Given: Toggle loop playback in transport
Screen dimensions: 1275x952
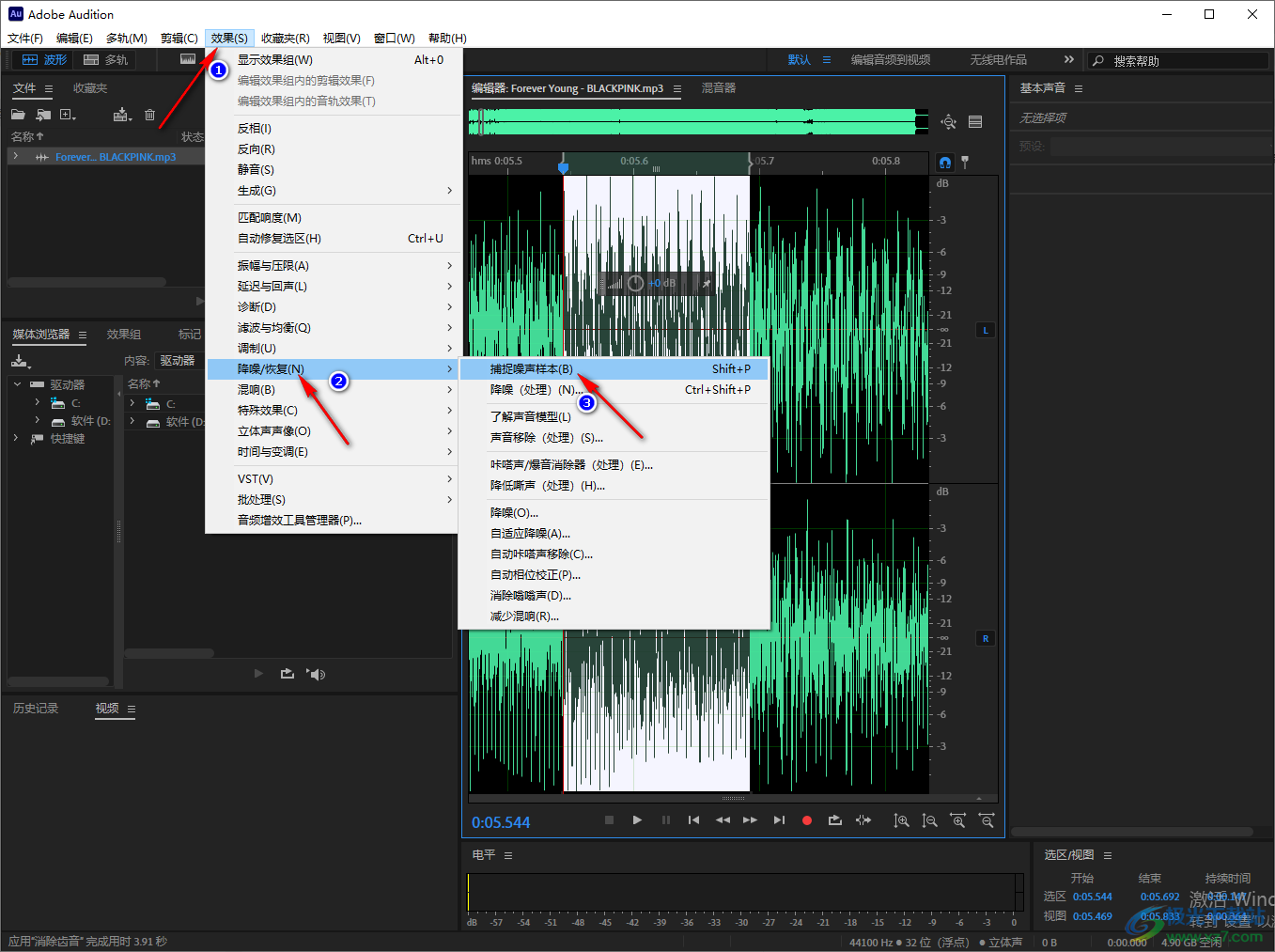Looking at the screenshot, I should (x=835, y=820).
